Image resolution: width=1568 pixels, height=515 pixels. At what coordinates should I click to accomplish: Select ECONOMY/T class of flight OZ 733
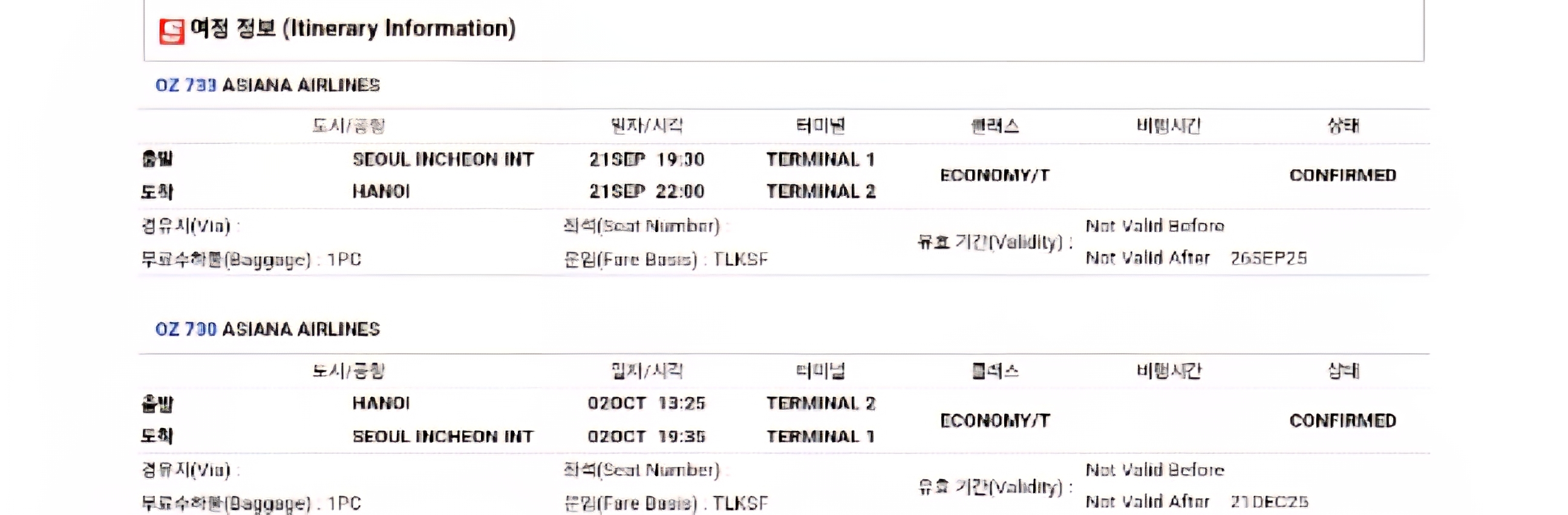(x=995, y=175)
